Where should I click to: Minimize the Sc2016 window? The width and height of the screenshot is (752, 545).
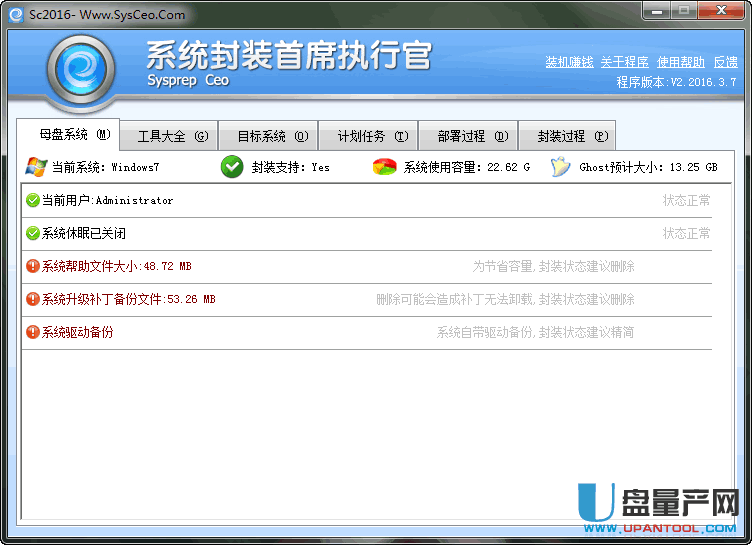(657, 11)
